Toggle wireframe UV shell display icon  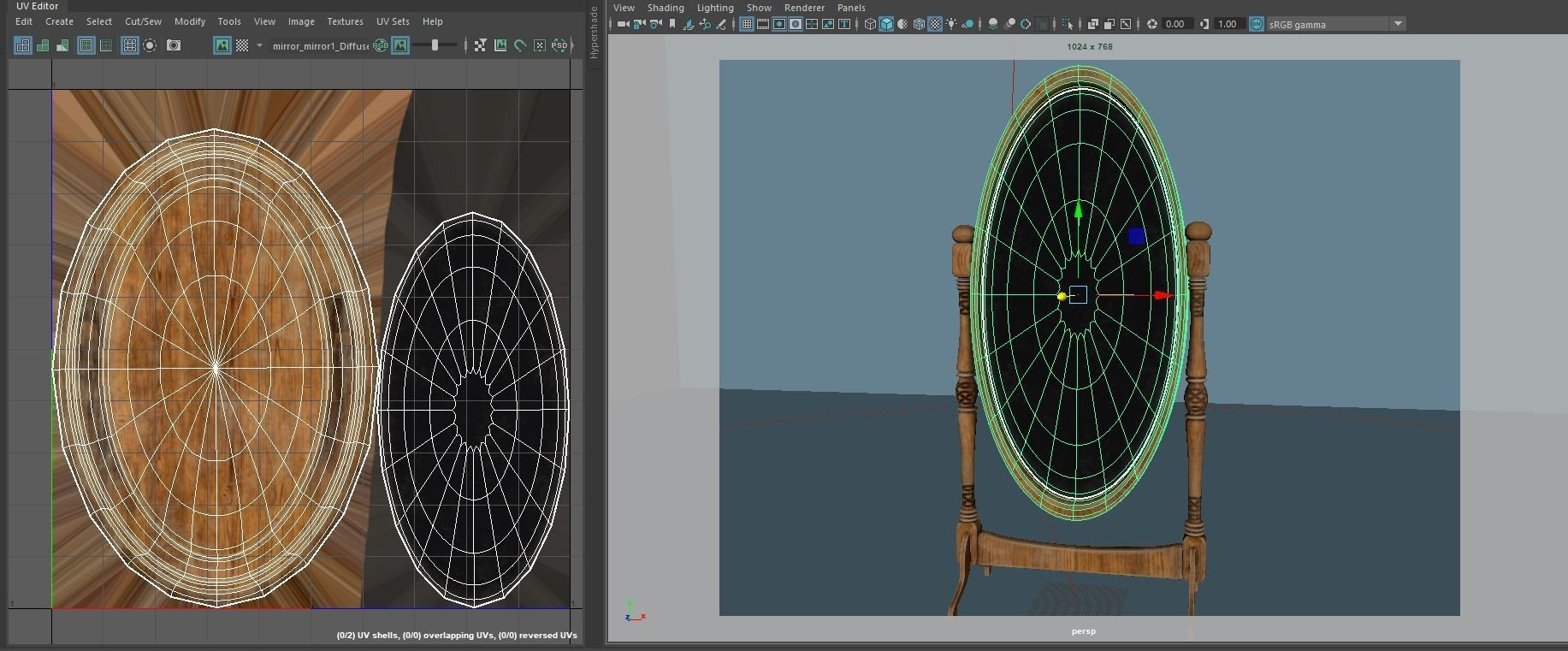coord(24,45)
